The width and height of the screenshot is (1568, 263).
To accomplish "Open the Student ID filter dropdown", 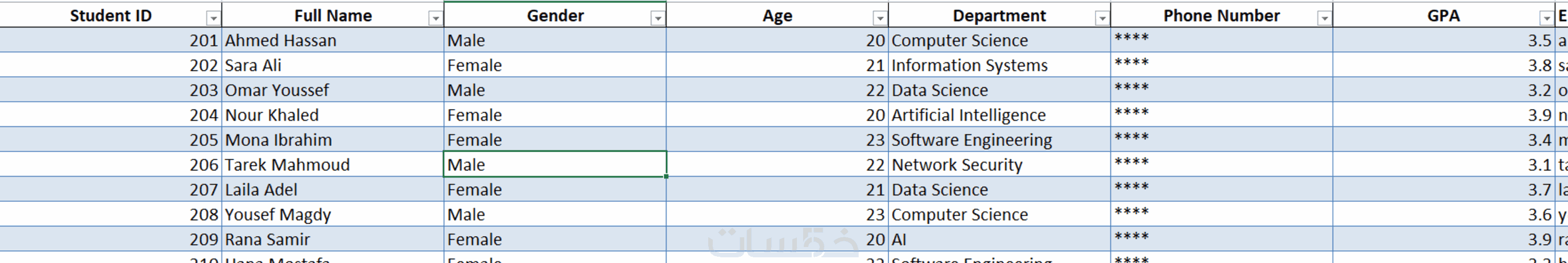I will [x=213, y=18].
